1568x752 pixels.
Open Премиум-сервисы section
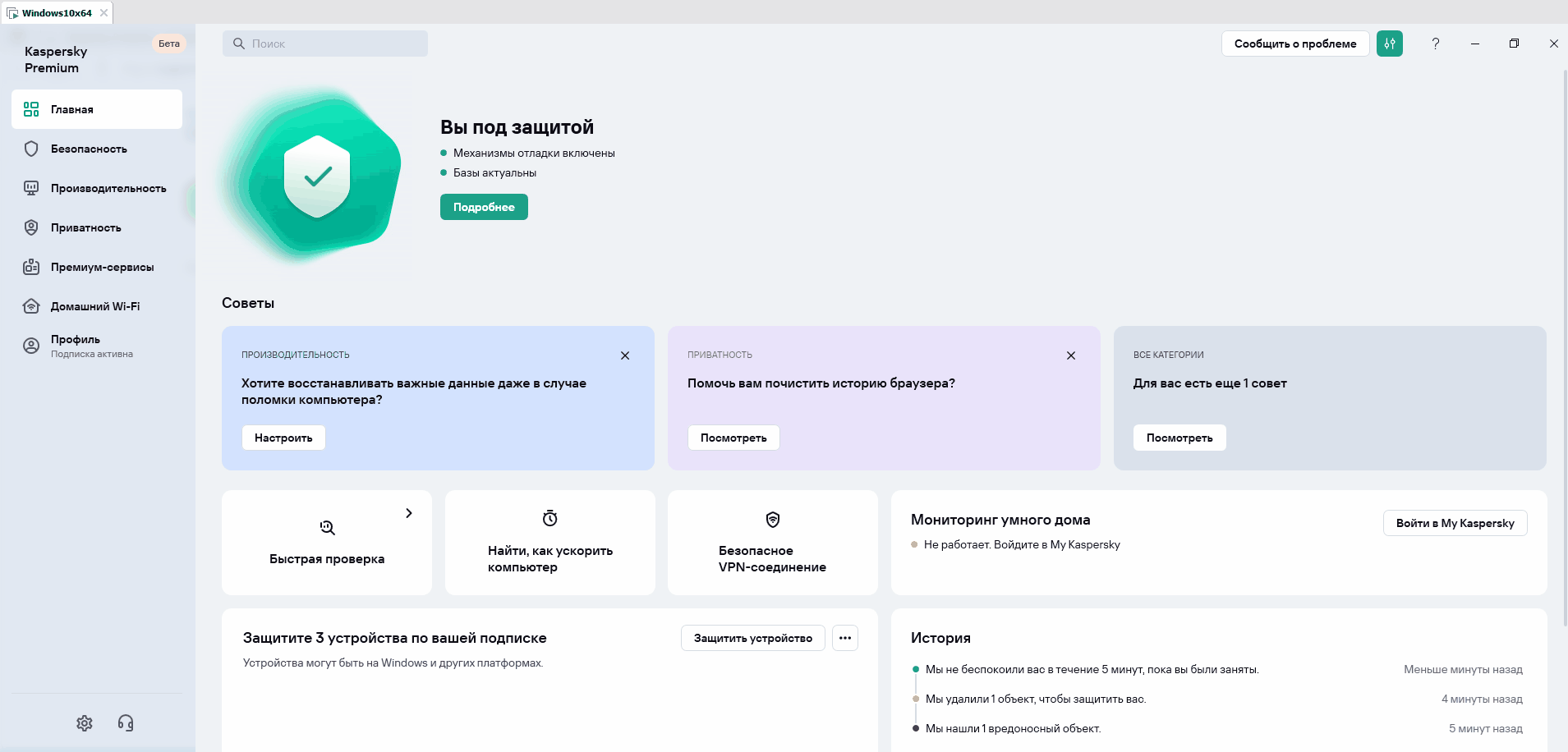pyautogui.click(x=97, y=267)
